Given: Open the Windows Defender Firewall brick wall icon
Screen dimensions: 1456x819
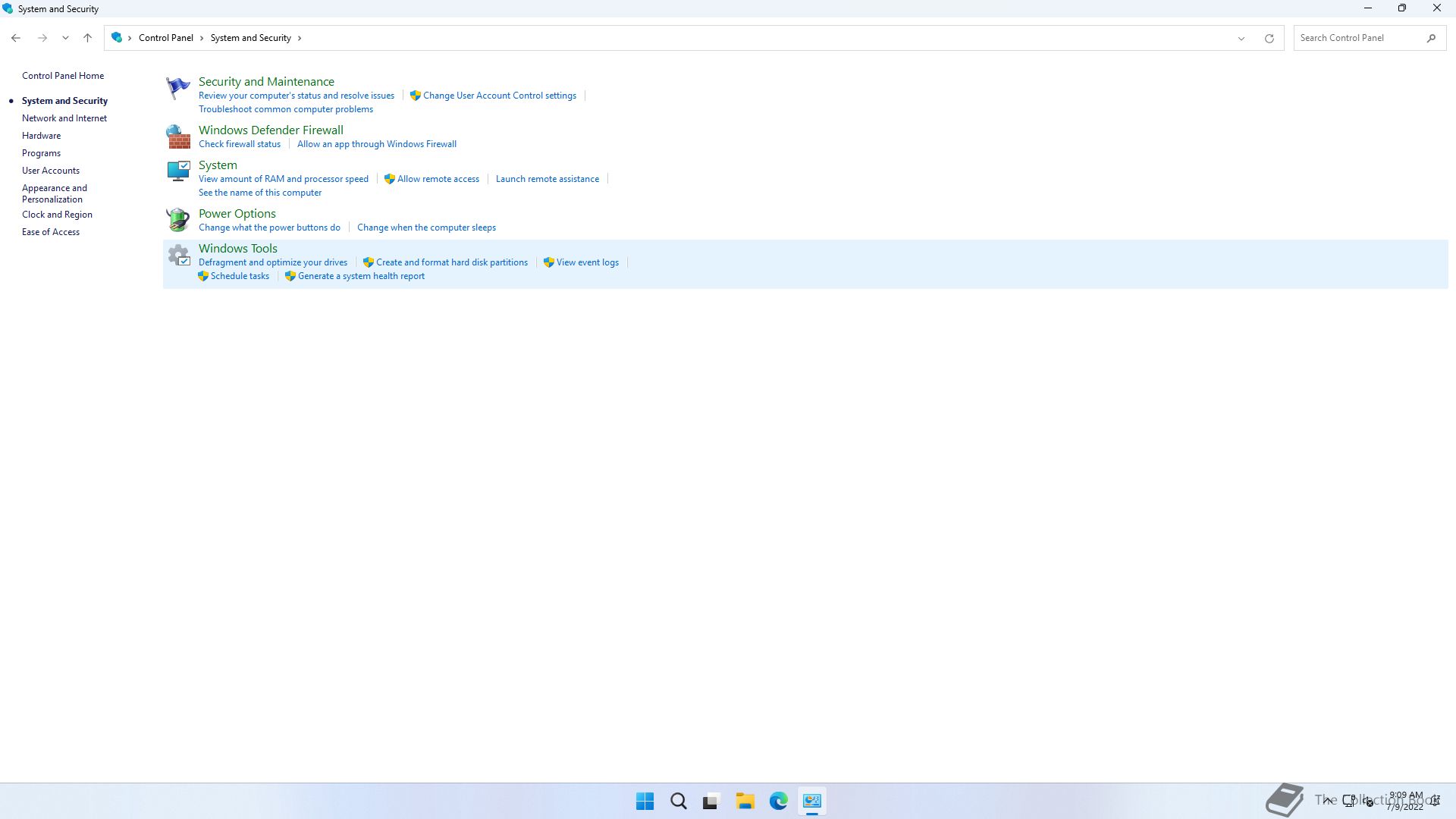Looking at the screenshot, I should [x=177, y=136].
